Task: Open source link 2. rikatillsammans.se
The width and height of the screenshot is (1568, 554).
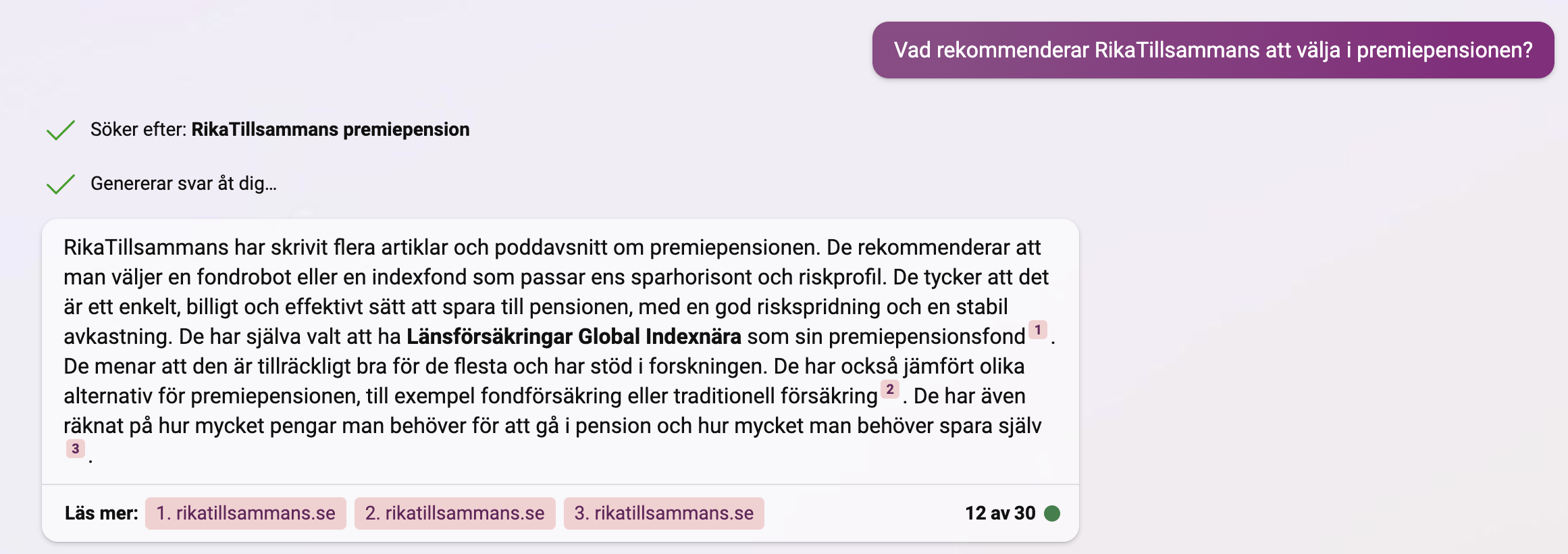Action: (455, 513)
